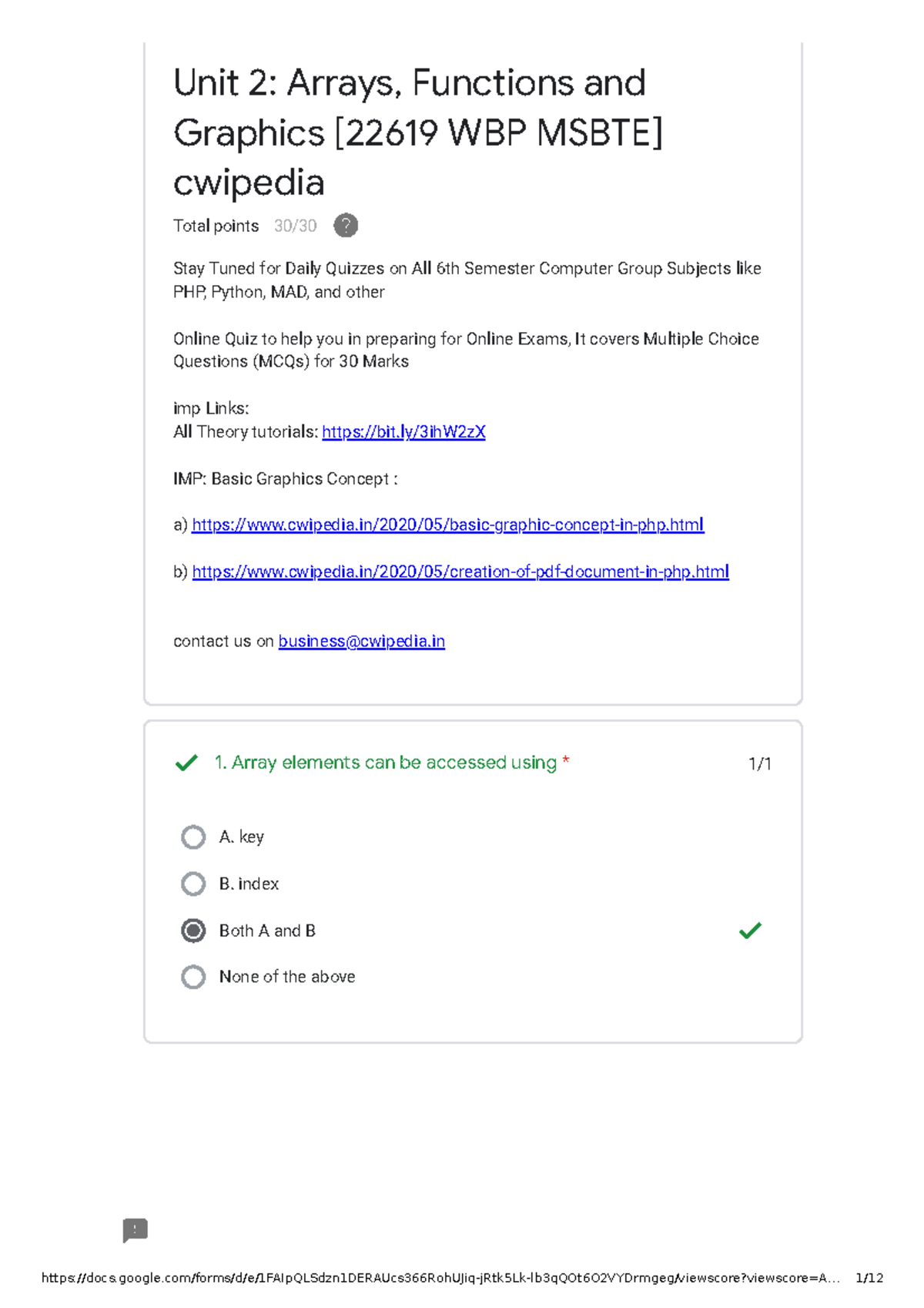924x1308 pixels.
Task: Click the form title heading text
Action: 418,132
